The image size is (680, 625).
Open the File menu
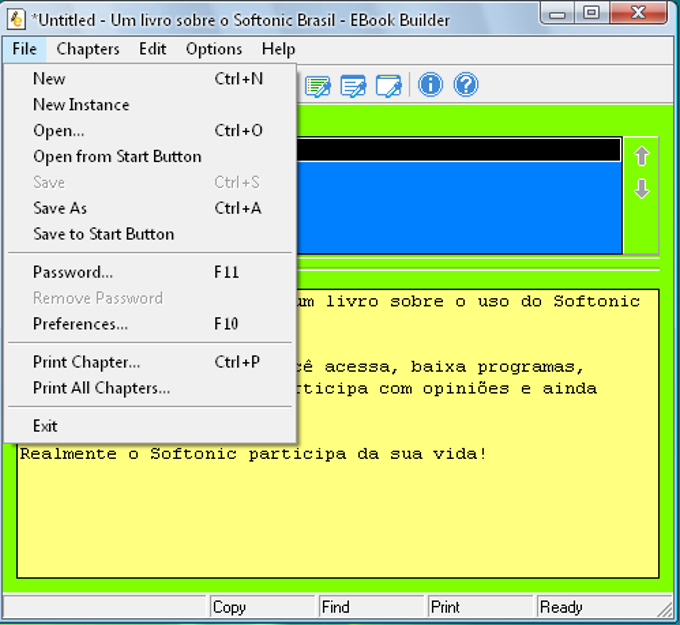pos(24,49)
